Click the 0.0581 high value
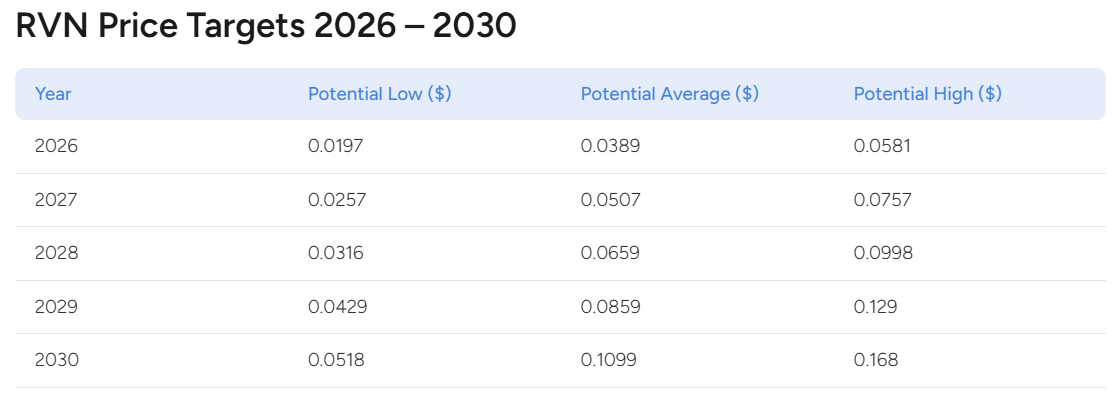This screenshot has height=406, width=1112. point(882,146)
